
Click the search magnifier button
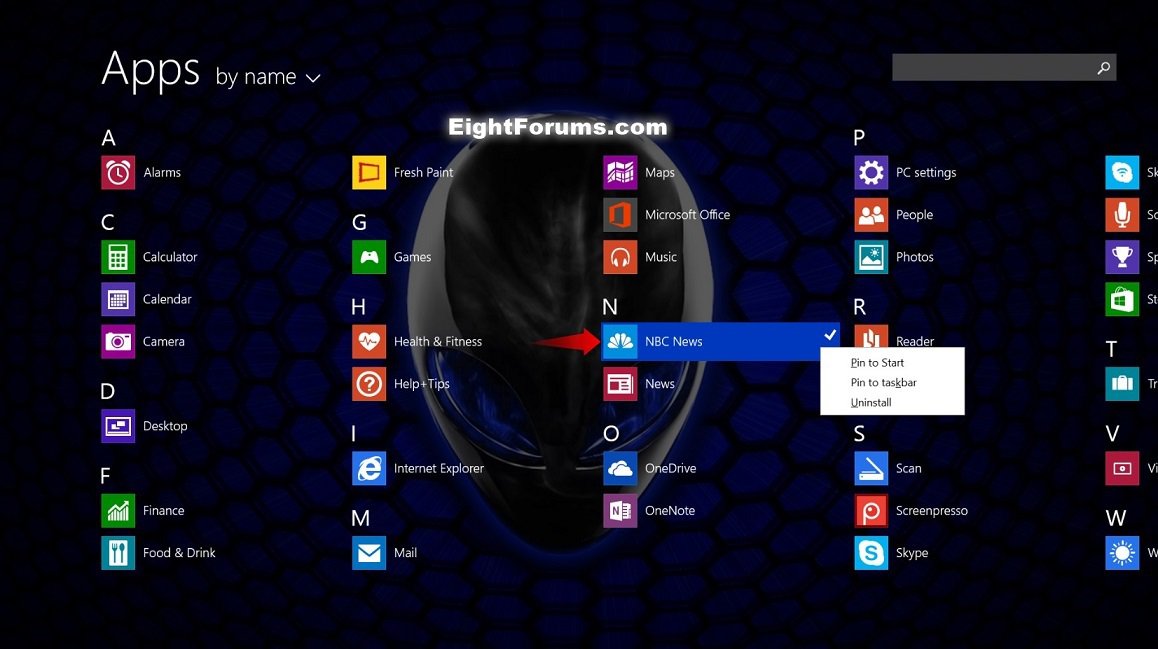click(x=1103, y=68)
